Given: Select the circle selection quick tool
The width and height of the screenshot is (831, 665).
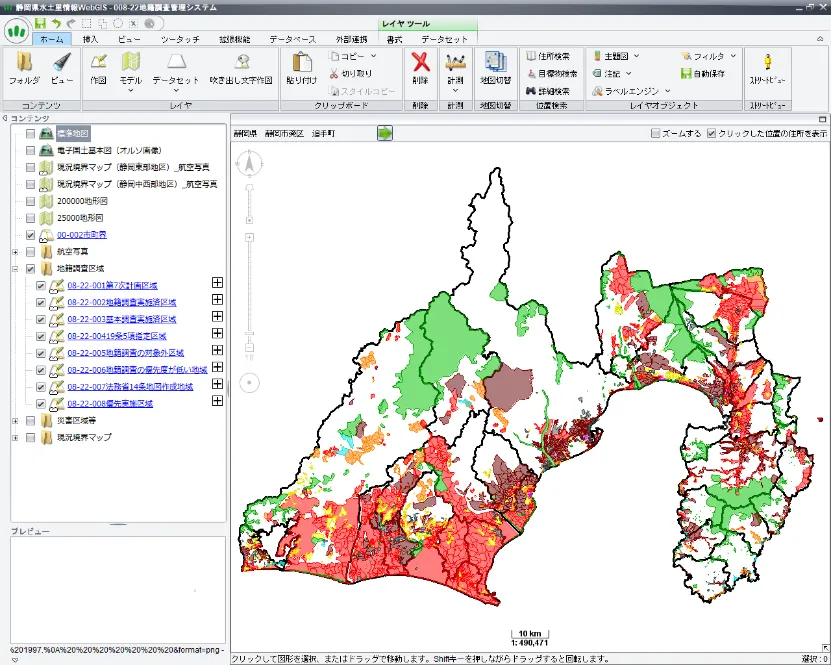Looking at the screenshot, I should tap(118, 23).
